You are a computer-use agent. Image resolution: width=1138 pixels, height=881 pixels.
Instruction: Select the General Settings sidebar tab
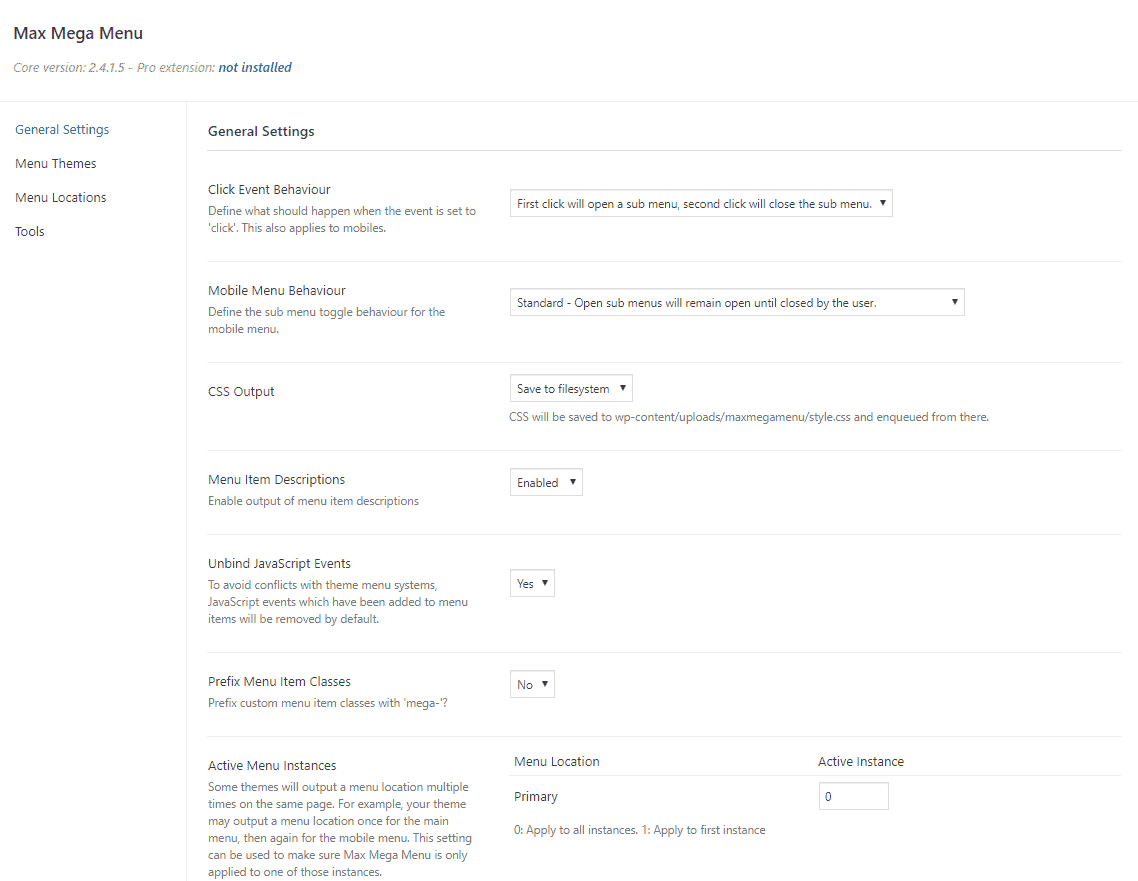pyautogui.click(x=62, y=130)
